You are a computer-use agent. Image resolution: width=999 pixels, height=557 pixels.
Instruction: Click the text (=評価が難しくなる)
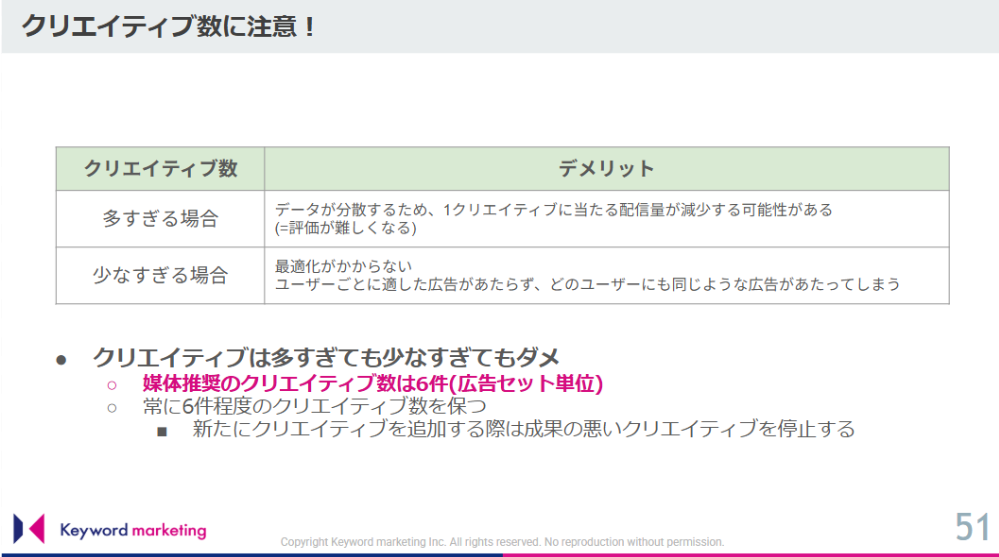click(x=345, y=228)
